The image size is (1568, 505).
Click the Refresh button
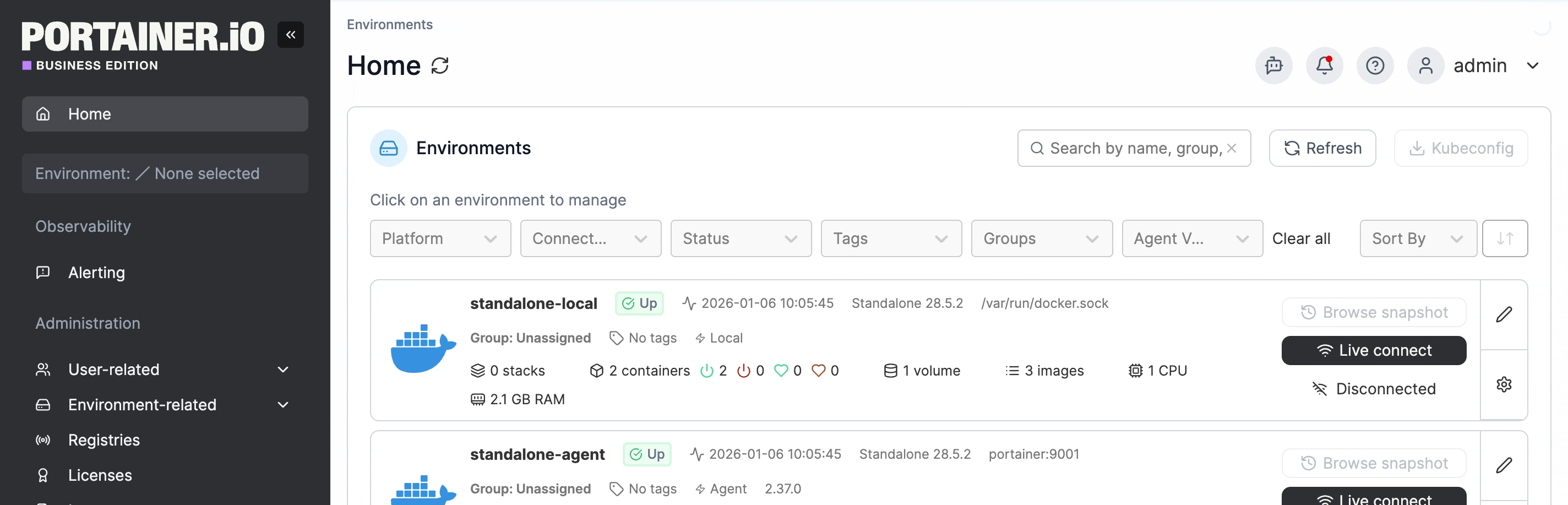pos(1321,148)
